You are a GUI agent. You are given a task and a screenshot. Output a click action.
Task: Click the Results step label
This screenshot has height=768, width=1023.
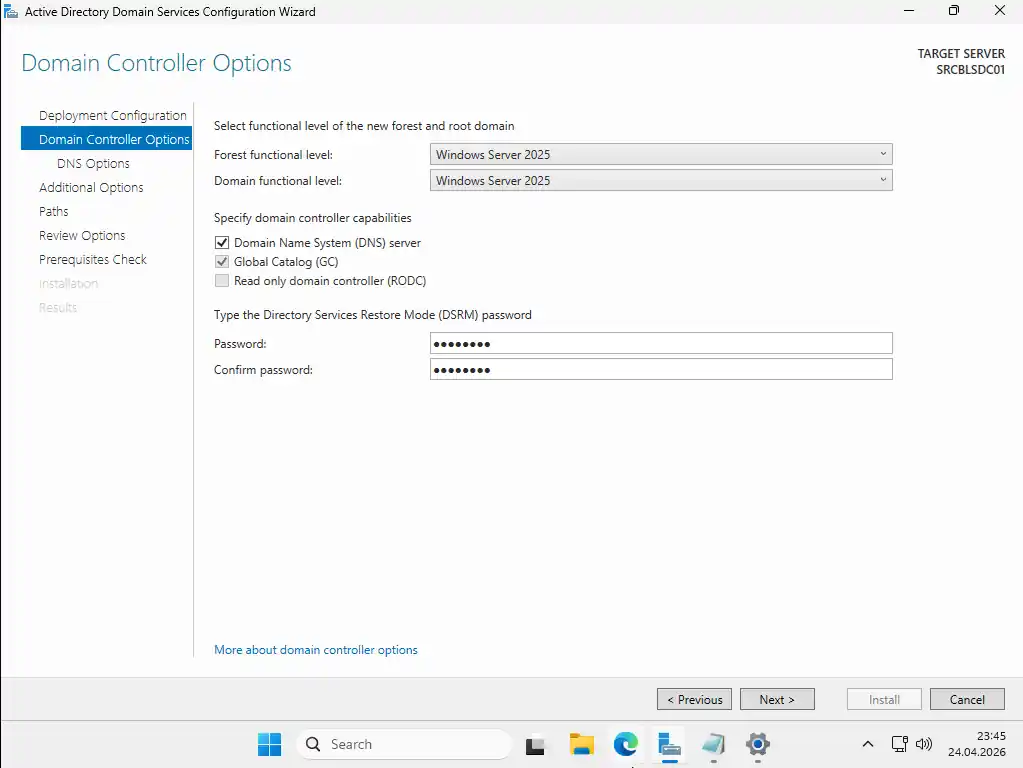tap(58, 307)
